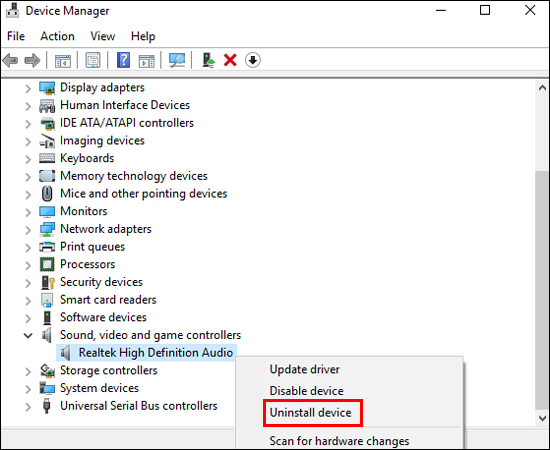Image resolution: width=550 pixels, height=450 pixels.
Task: Click the Print queues printer icon
Action: 47,247
